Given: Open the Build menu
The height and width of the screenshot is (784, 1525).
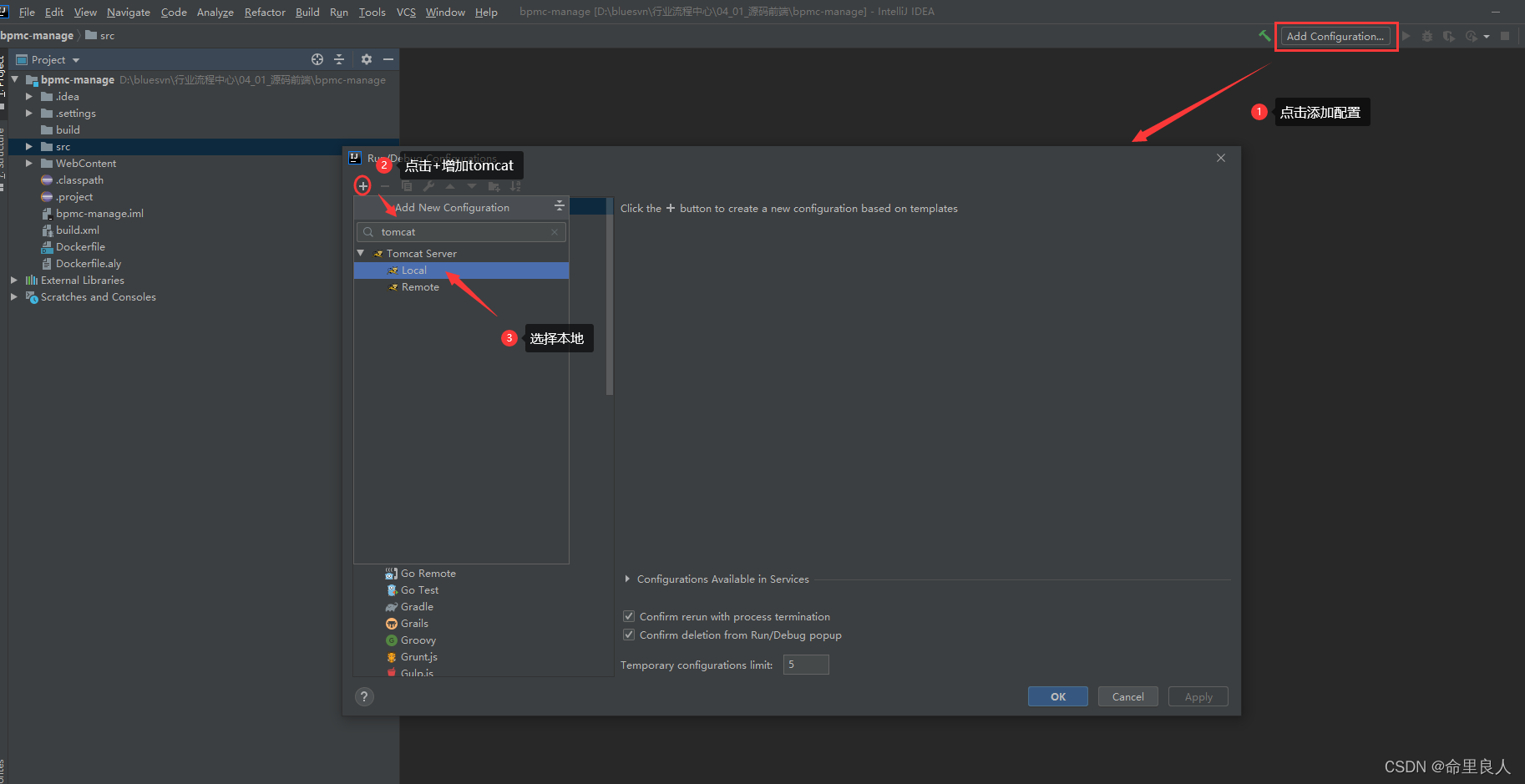Looking at the screenshot, I should 307,12.
